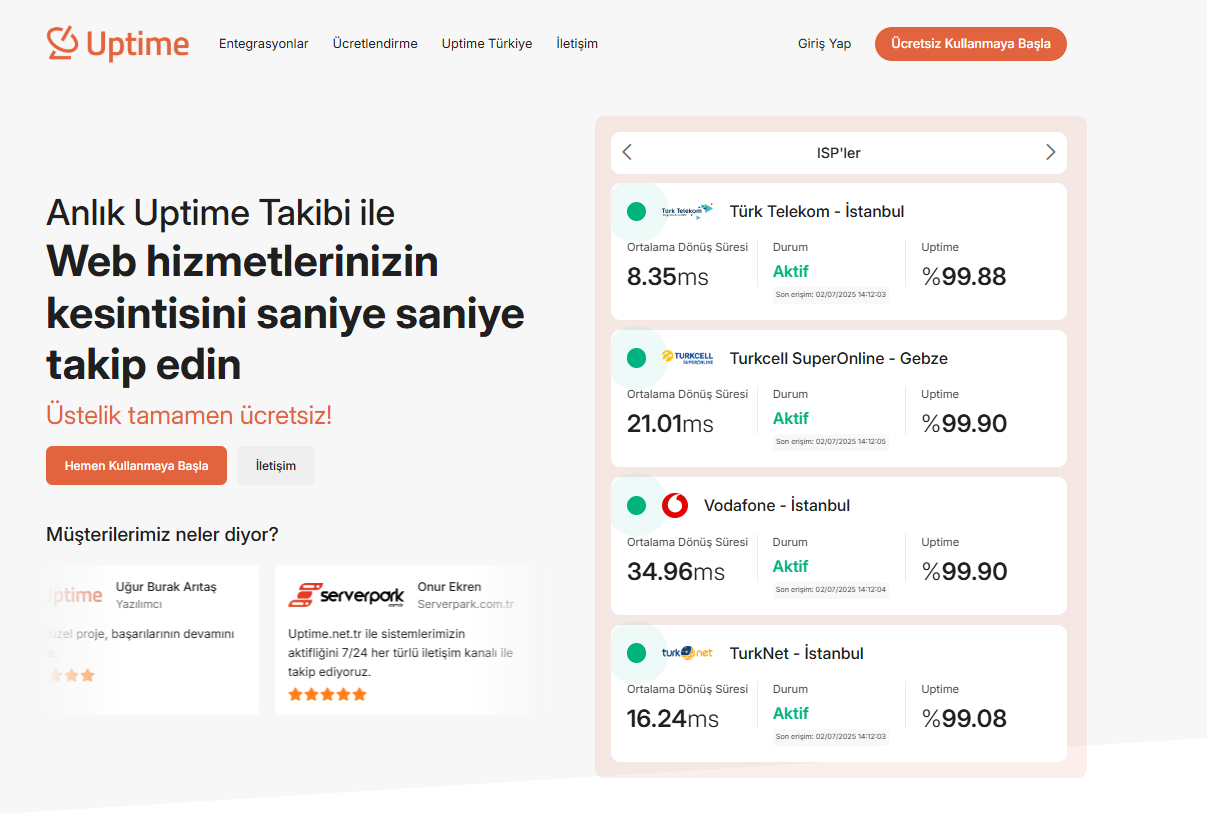This screenshot has height=822, width=1207.
Task: Click the Serverpark logo in the testimonial
Action: [x=346, y=595]
